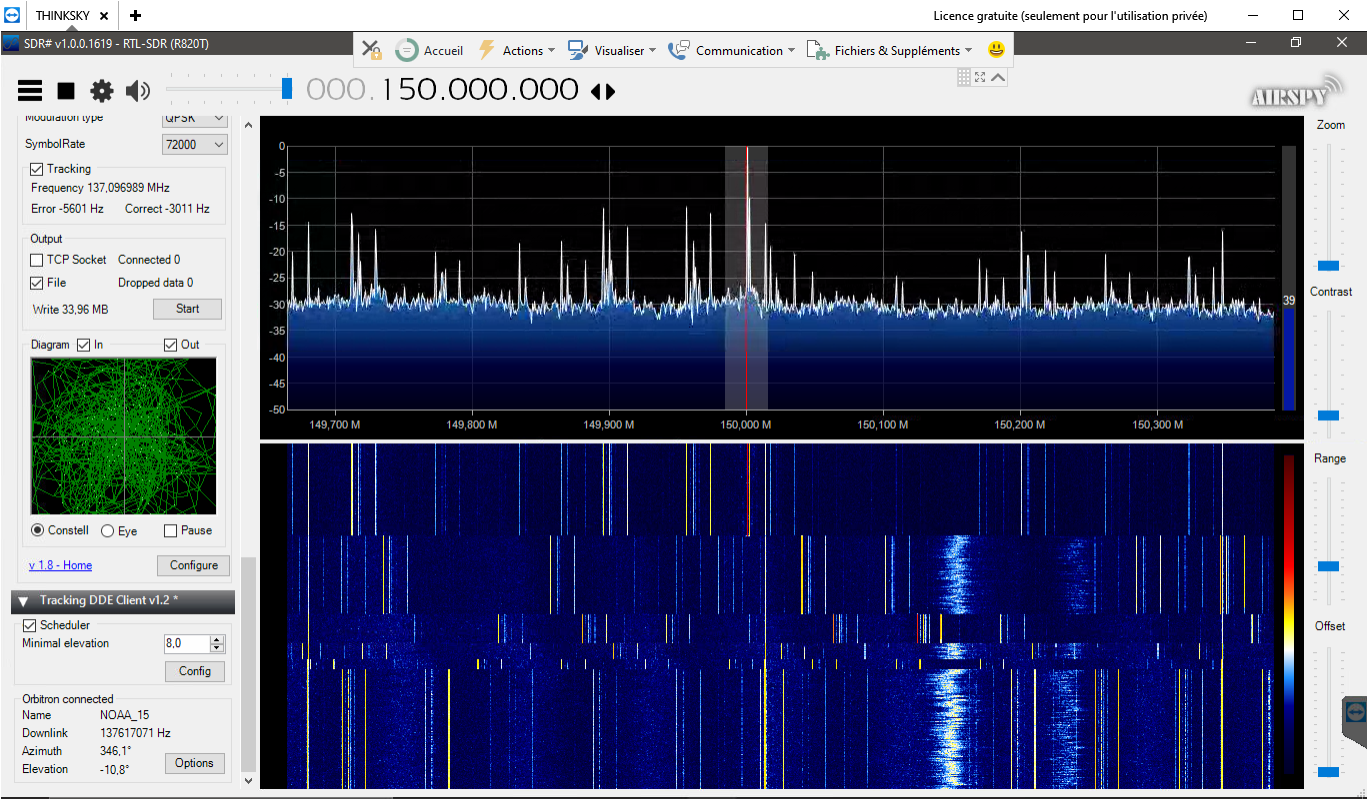Screen dimensions: 1368x800
Task: Decrease minimal elevation with down arrow
Action: [217, 649]
